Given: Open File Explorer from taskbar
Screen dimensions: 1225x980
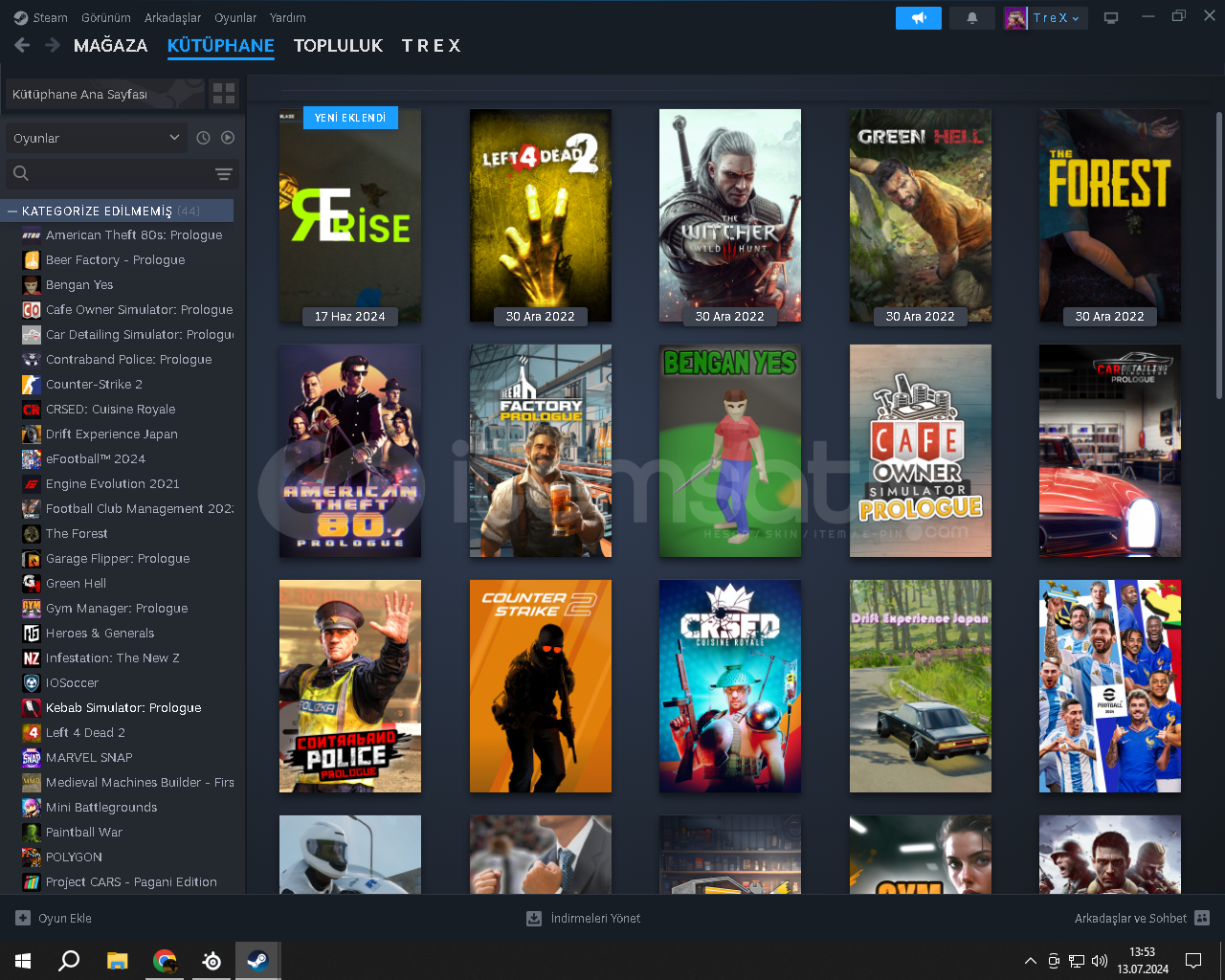Looking at the screenshot, I should 117,960.
